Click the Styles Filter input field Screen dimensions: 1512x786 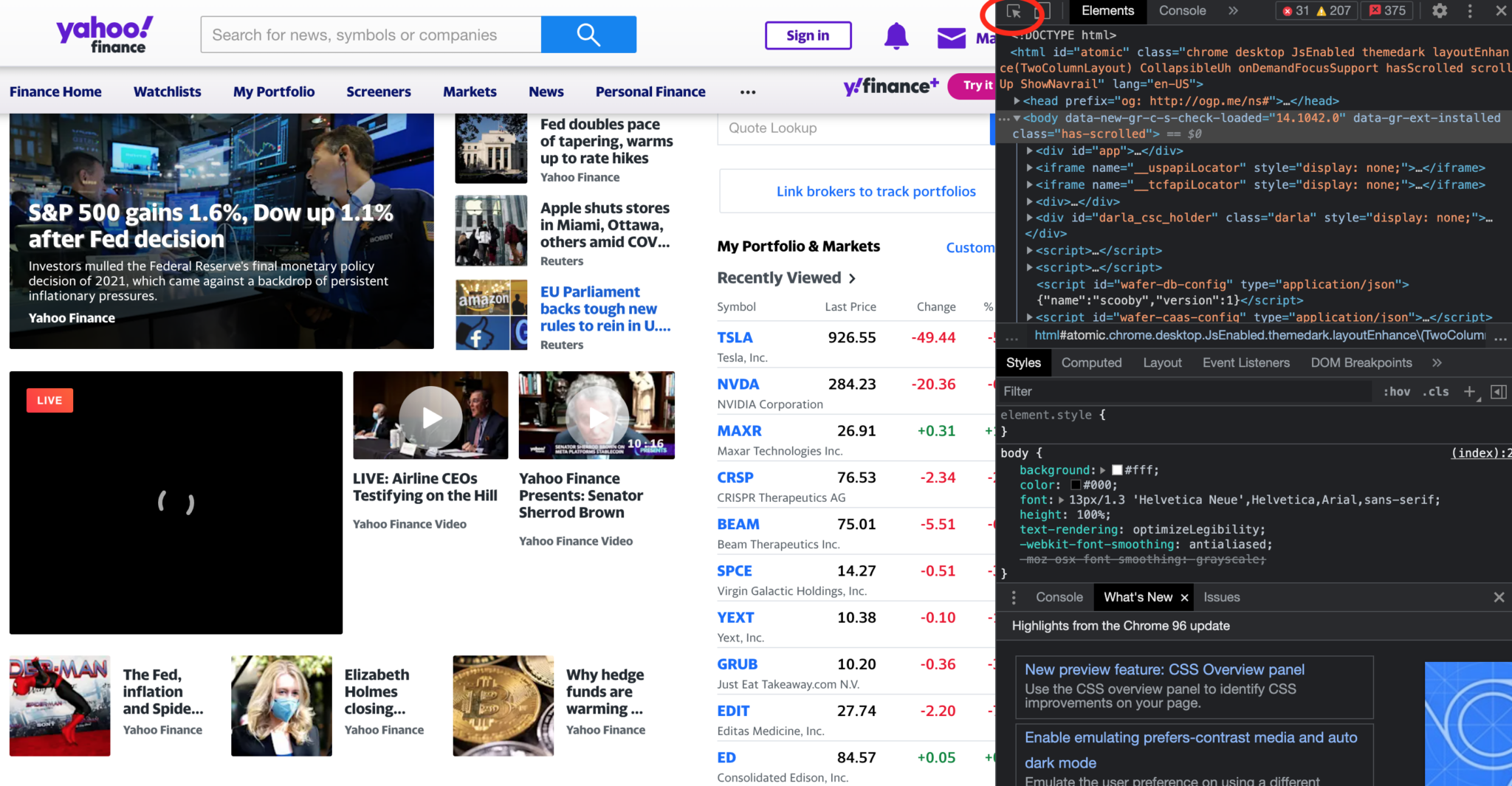(x=1181, y=392)
